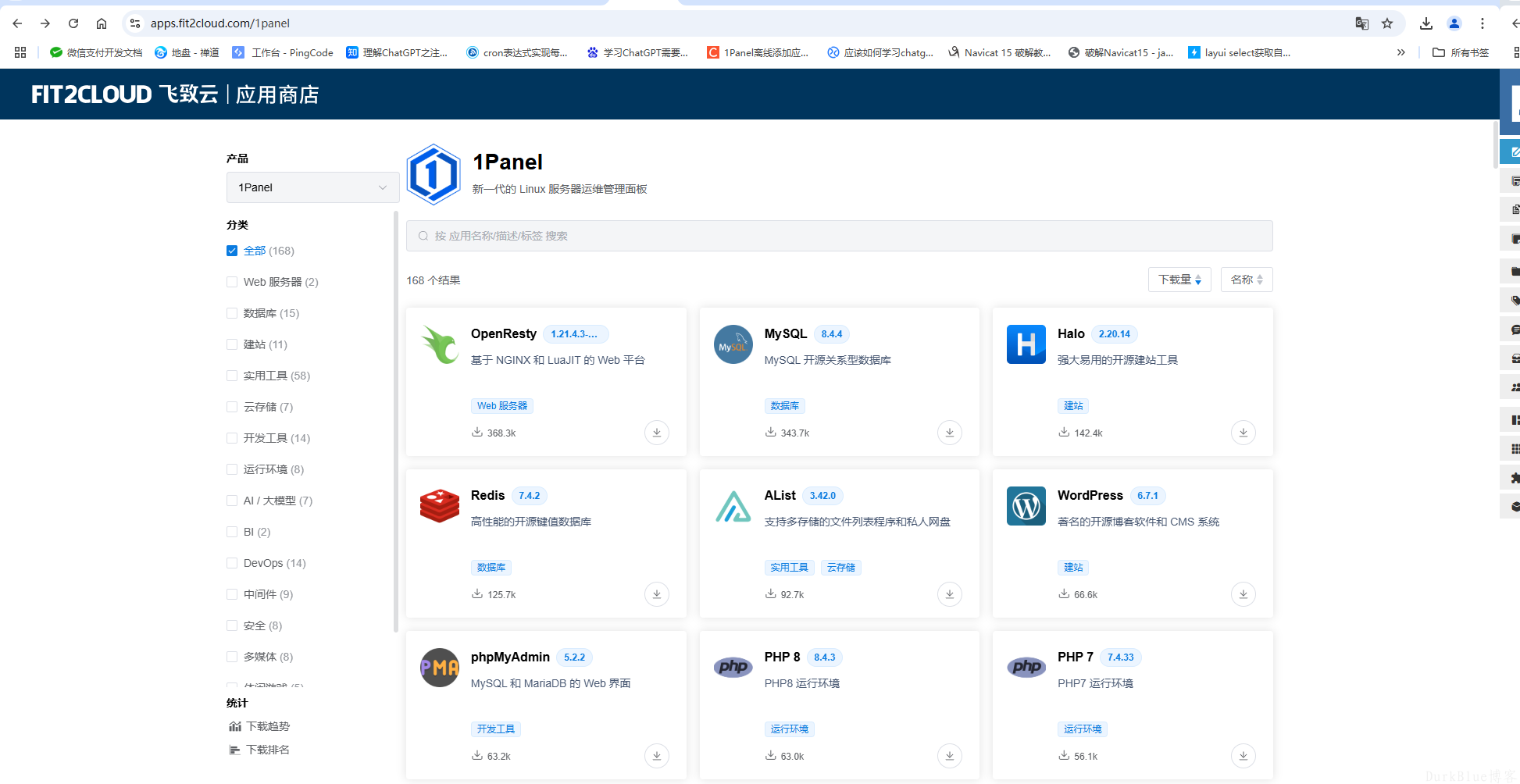Open the layui select获取 bookmark
1520x784 pixels.
point(1240,52)
